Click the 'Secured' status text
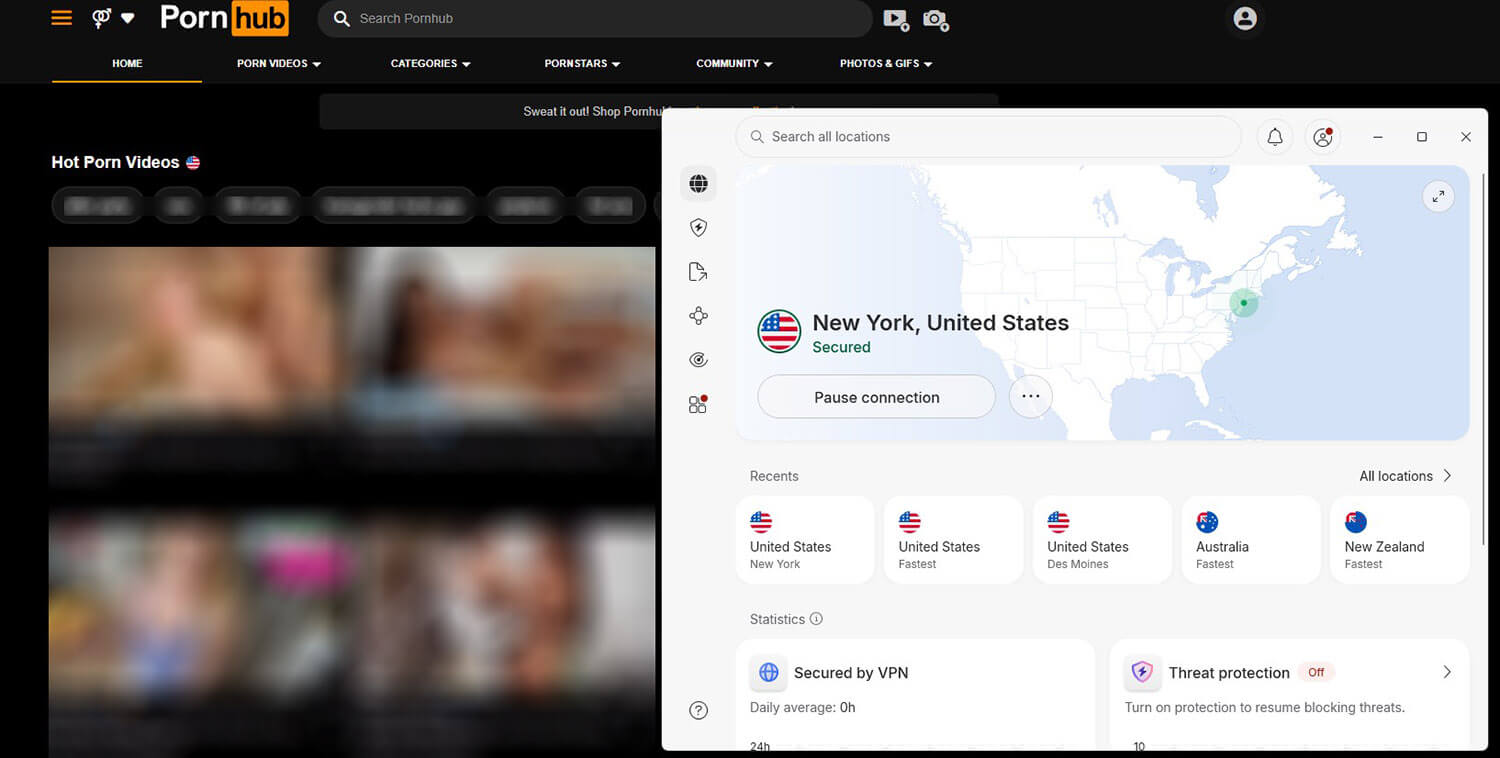Screen dimensions: 1500x758 (x=841, y=347)
